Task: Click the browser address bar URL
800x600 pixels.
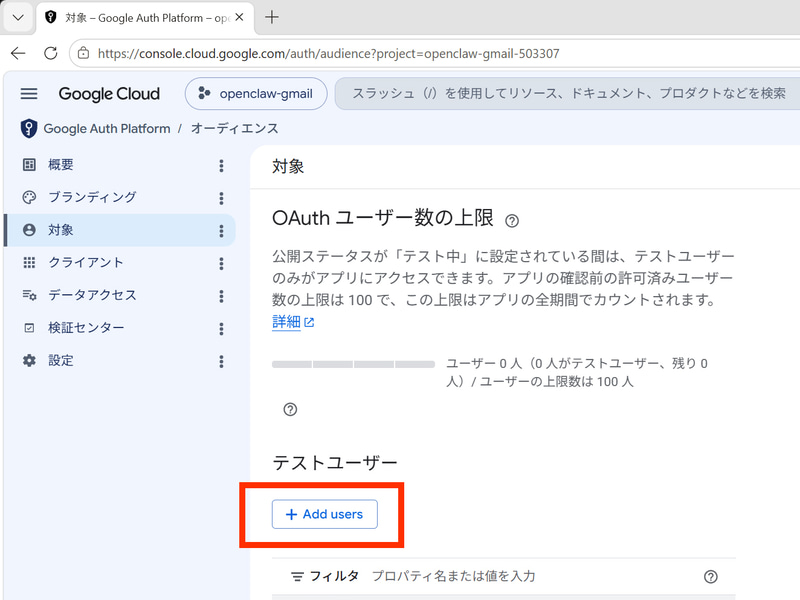Action: click(x=329, y=54)
